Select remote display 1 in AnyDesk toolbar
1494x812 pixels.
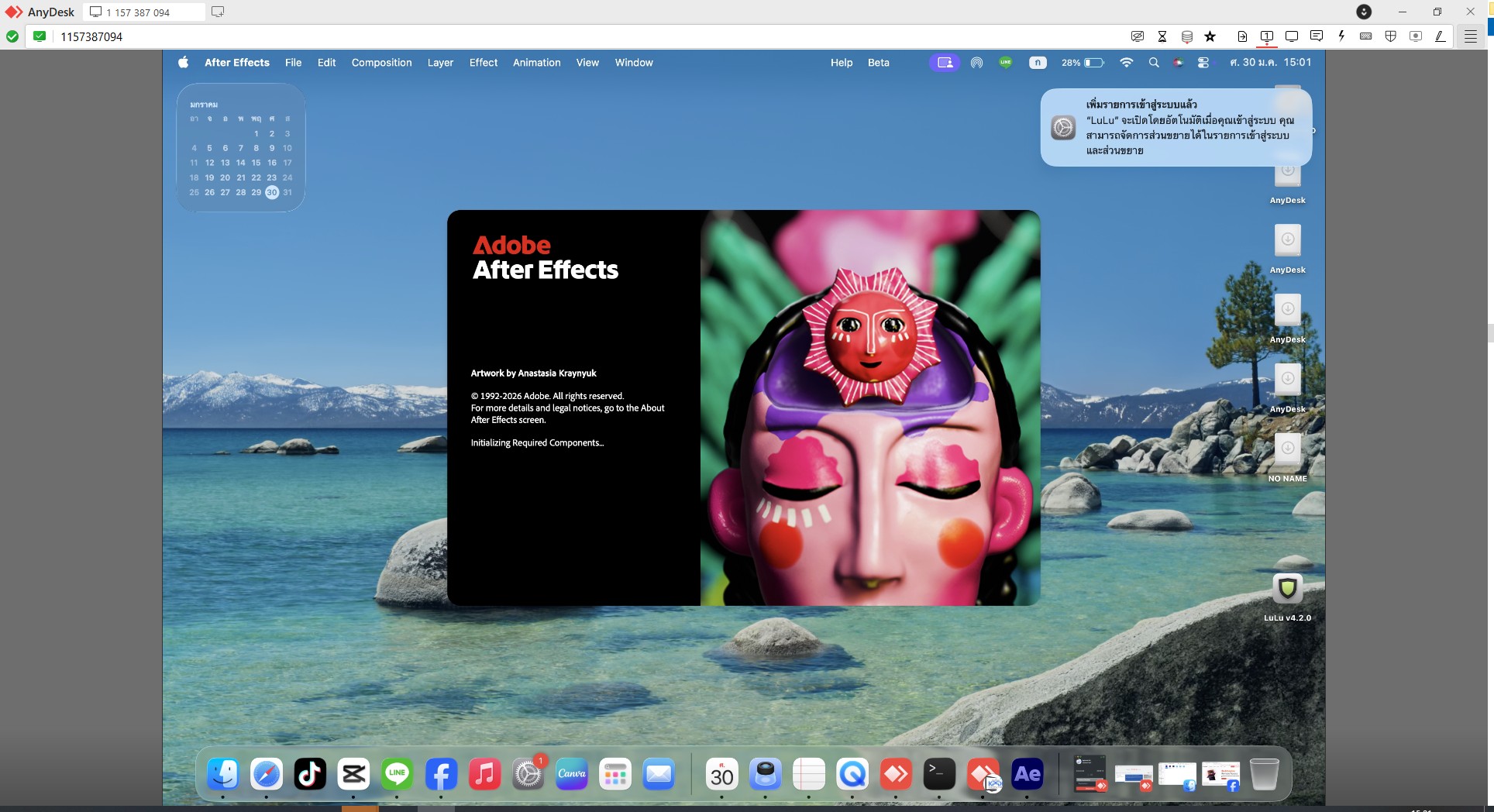[1267, 36]
